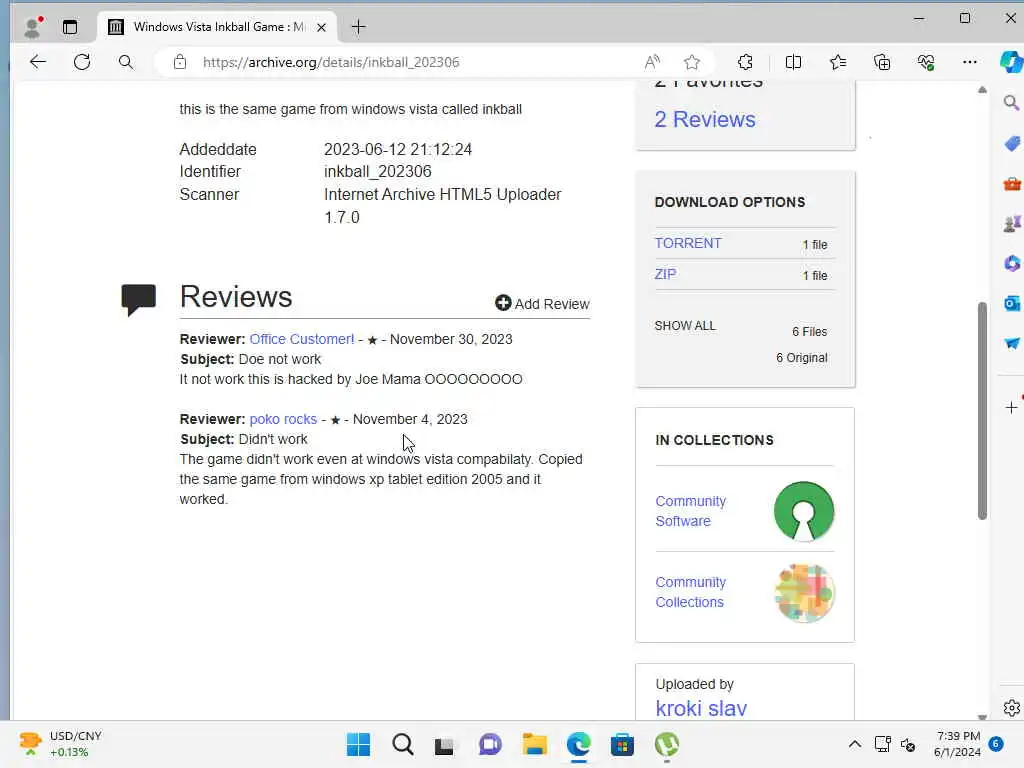The image size is (1024, 768).
Task: Click the taskbar volume muted icon
Action: click(x=908, y=744)
